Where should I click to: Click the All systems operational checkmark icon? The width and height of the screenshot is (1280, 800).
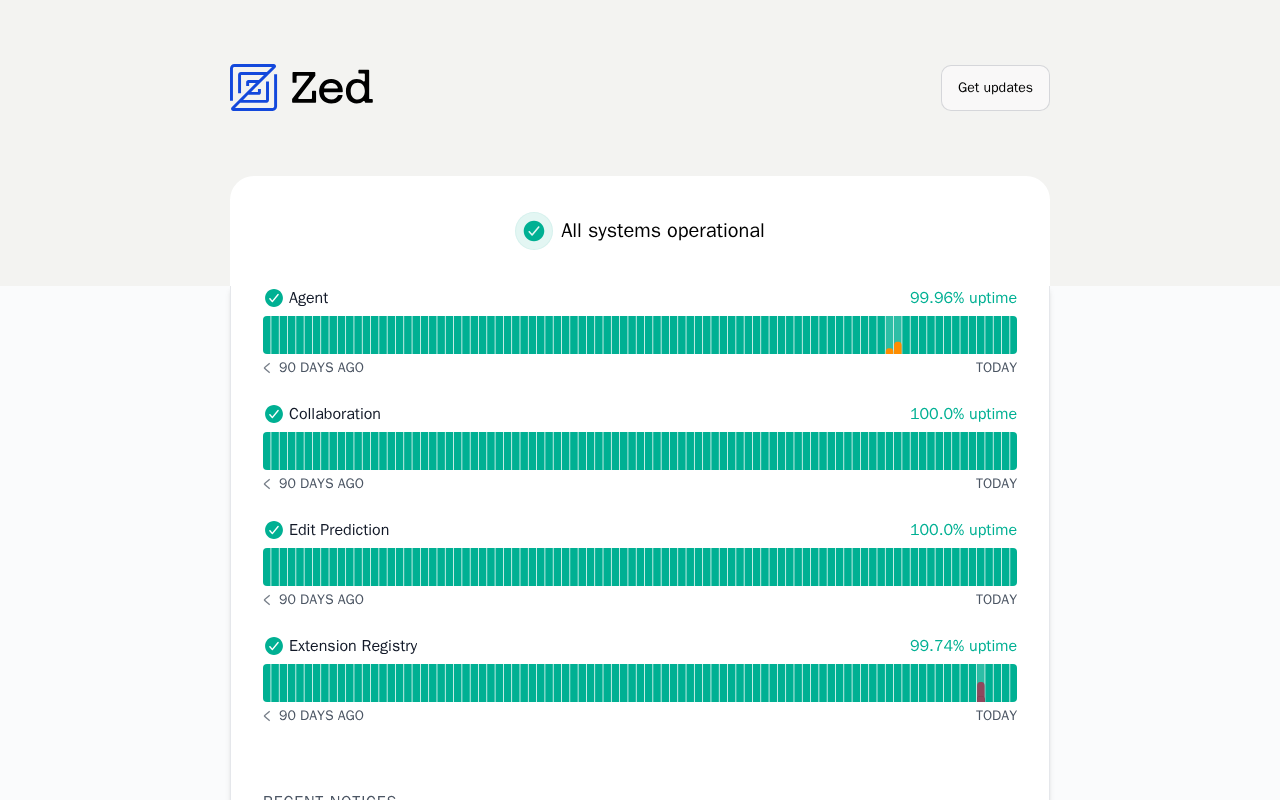coord(534,231)
